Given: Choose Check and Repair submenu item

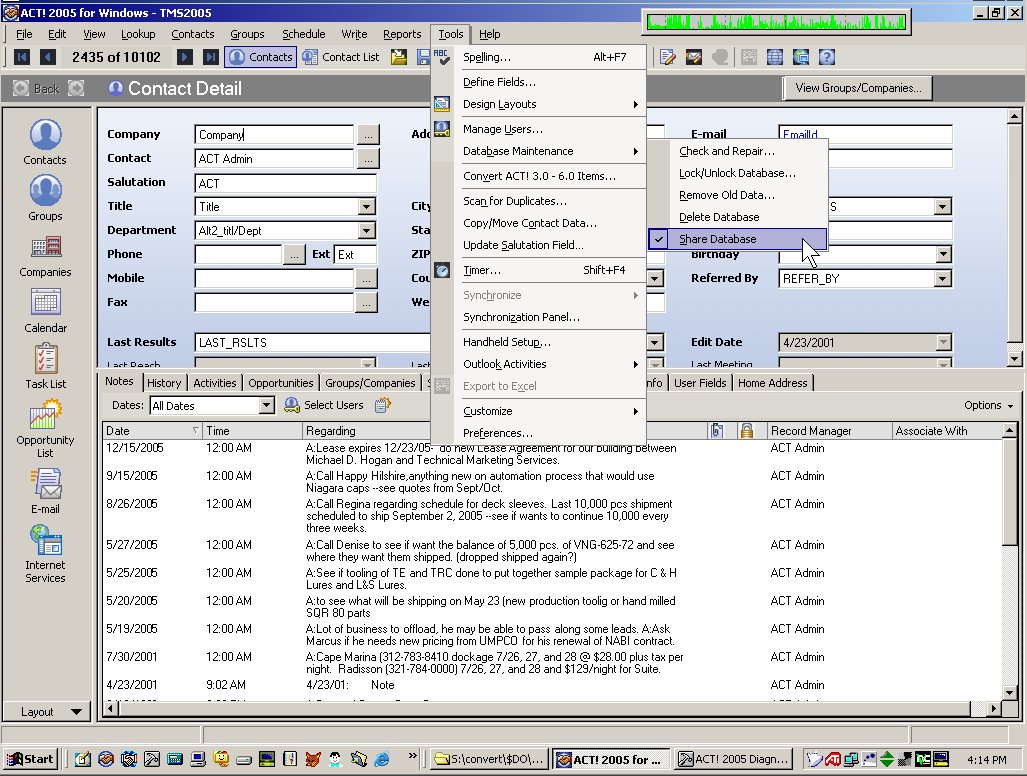Looking at the screenshot, I should 738,151.
